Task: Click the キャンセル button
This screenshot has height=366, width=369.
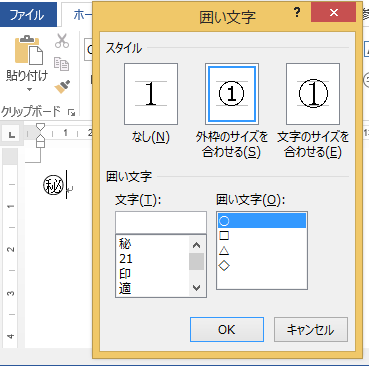Action: coord(311,329)
